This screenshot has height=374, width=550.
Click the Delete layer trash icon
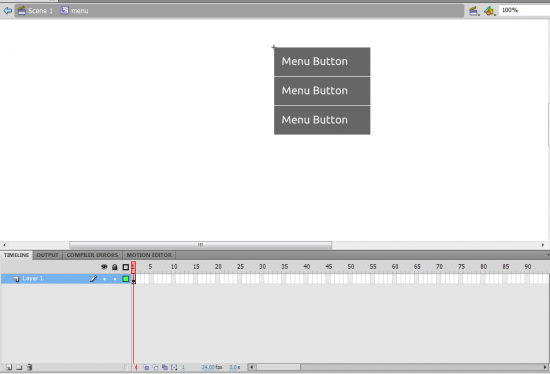29,367
